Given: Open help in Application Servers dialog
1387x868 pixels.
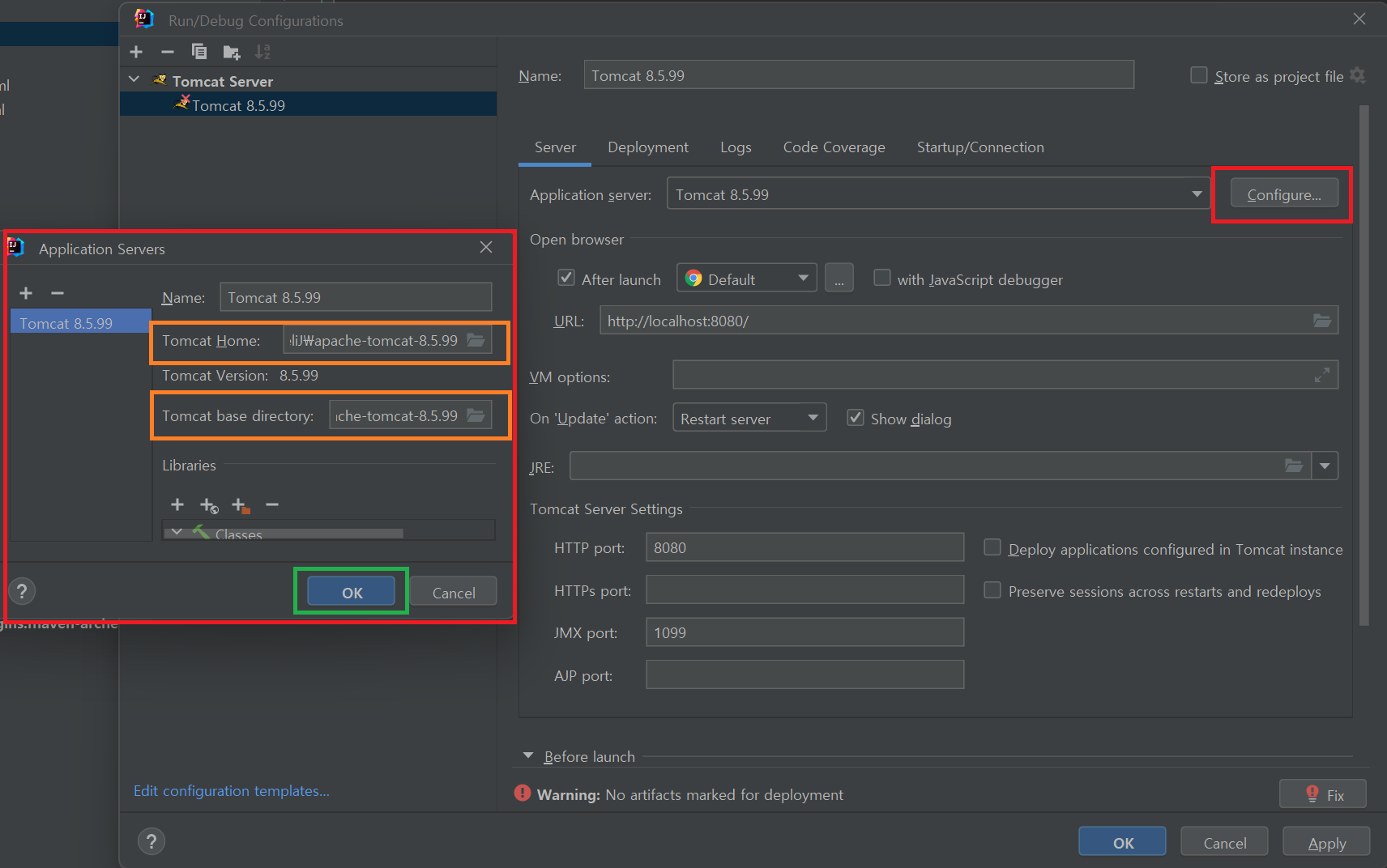Looking at the screenshot, I should pos(22,591).
